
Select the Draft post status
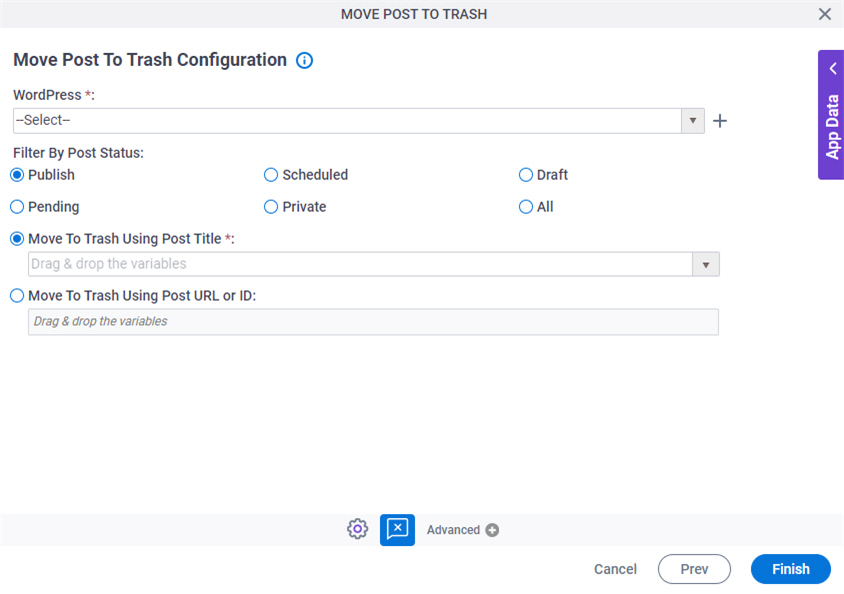(525, 174)
